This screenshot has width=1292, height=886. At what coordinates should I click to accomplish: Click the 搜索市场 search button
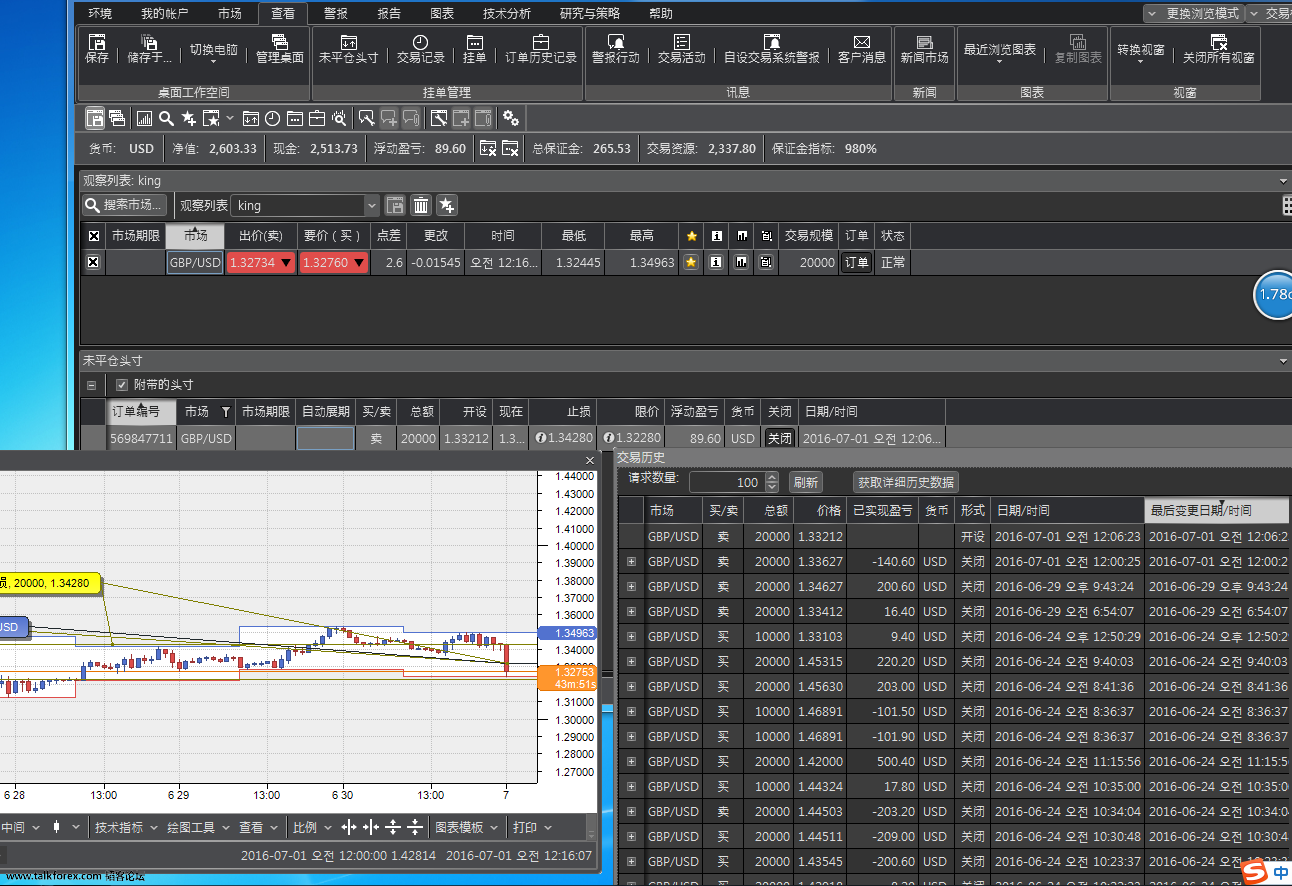(124, 205)
